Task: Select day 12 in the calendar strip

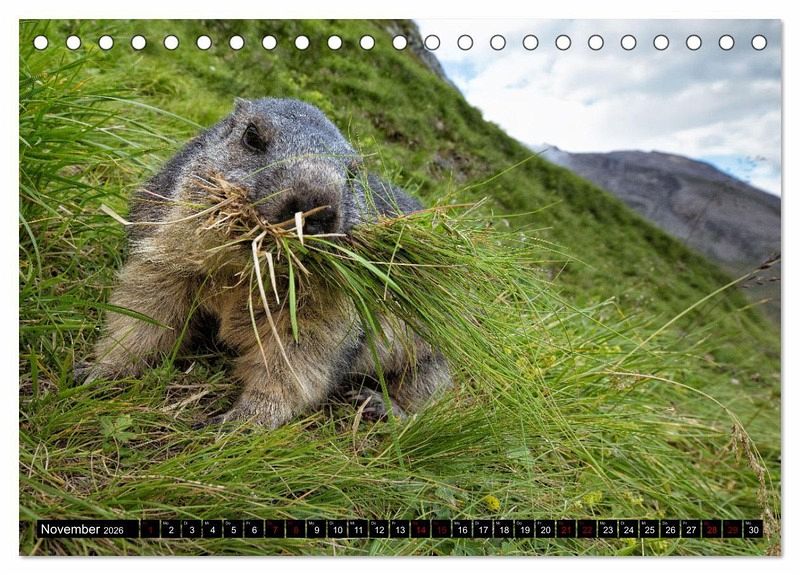Action: tap(379, 530)
